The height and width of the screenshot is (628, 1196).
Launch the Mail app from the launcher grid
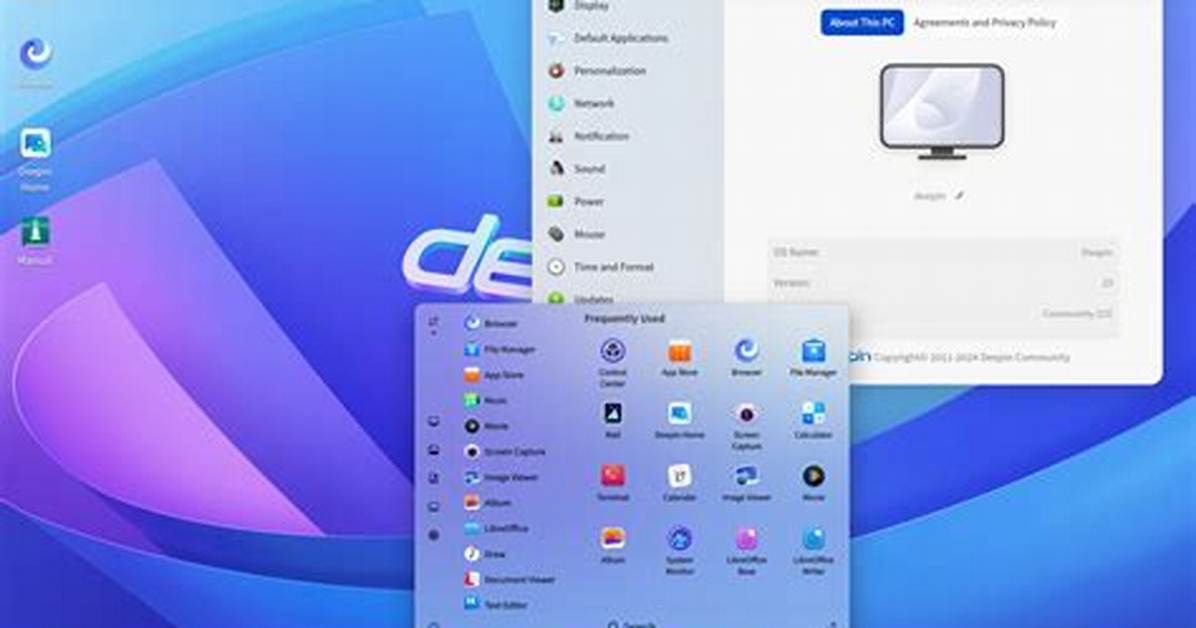click(612, 414)
